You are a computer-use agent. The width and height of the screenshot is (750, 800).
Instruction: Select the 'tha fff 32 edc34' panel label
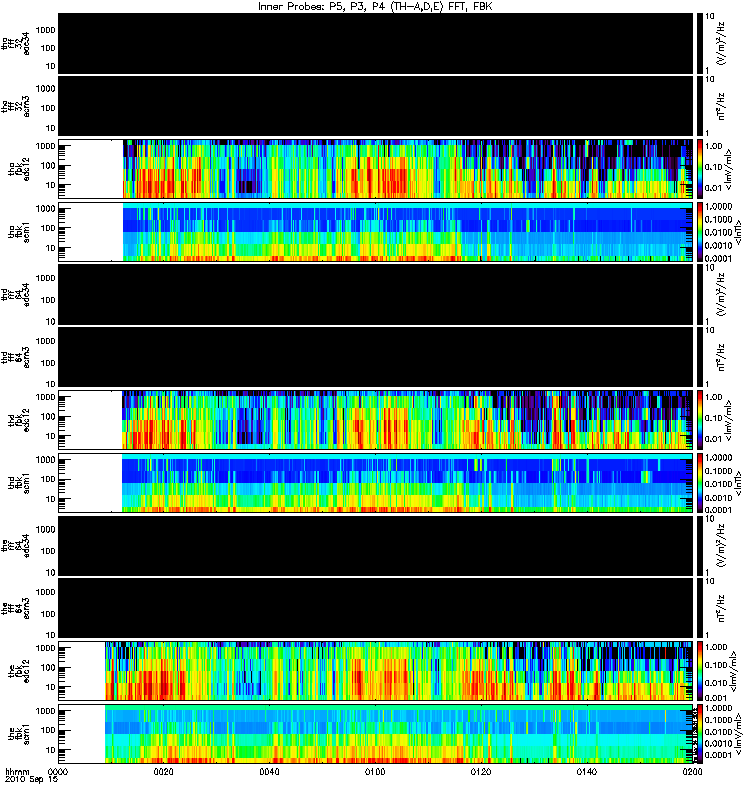(x=16, y=44)
